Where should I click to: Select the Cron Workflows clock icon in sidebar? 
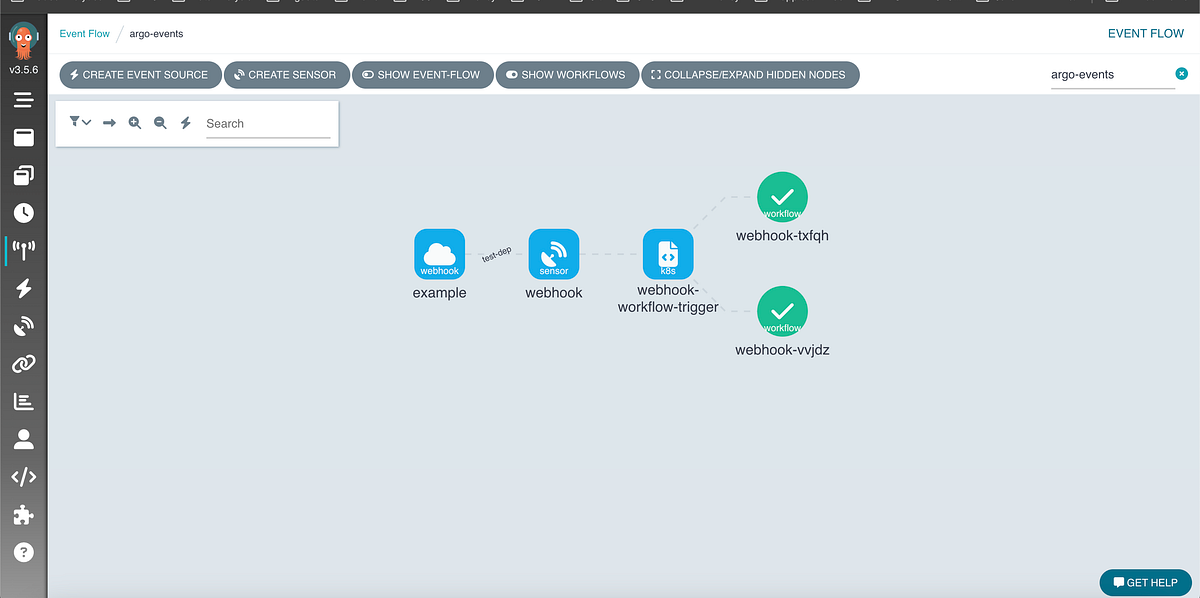click(x=23, y=212)
